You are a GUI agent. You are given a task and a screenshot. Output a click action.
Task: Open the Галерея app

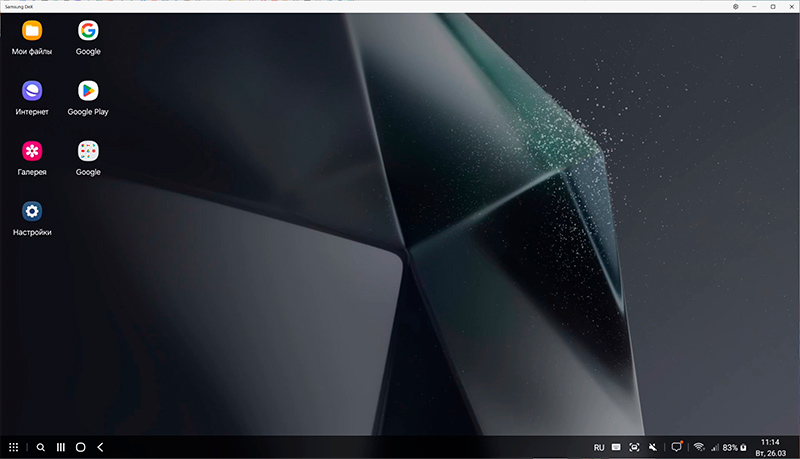(32, 151)
